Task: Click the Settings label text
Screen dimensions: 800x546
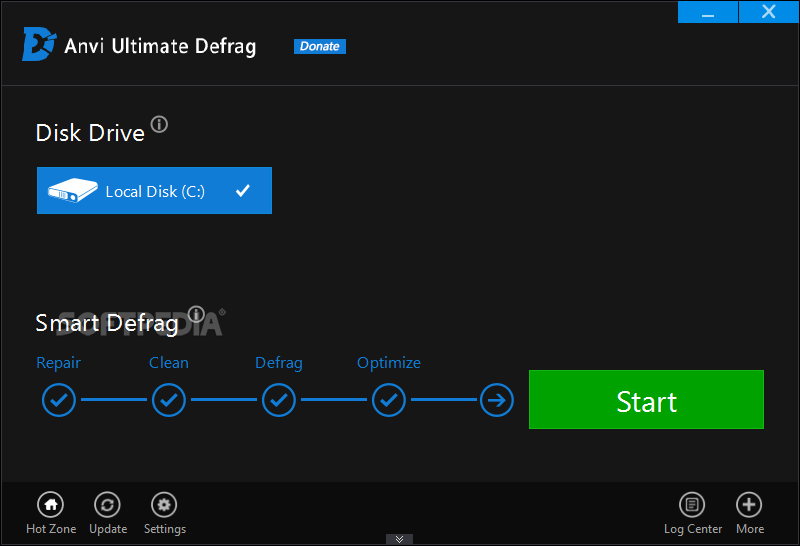Action: (165, 529)
